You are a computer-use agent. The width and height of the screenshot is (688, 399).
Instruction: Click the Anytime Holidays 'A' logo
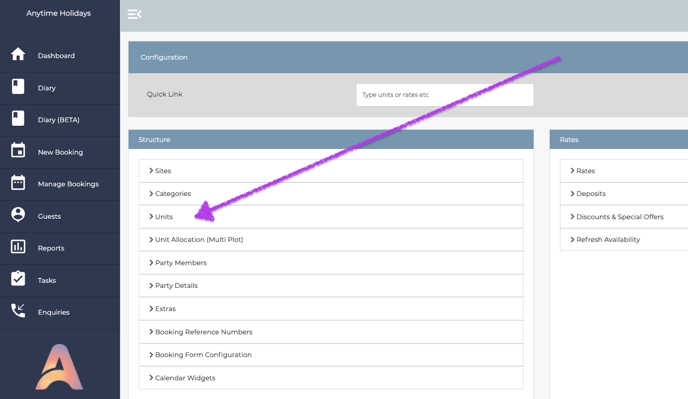point(59,367)
